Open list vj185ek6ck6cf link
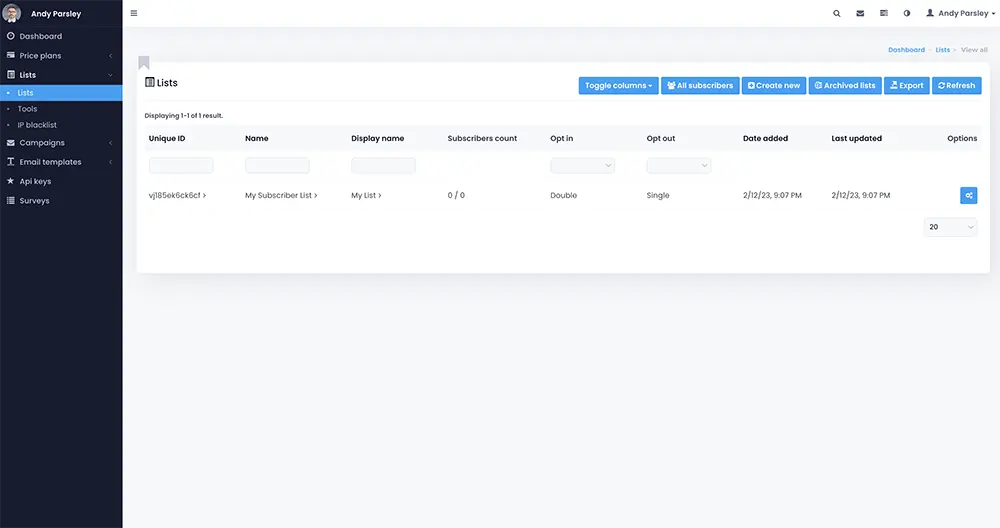The height and width of the screenshot is (528, 1000). 177,195
